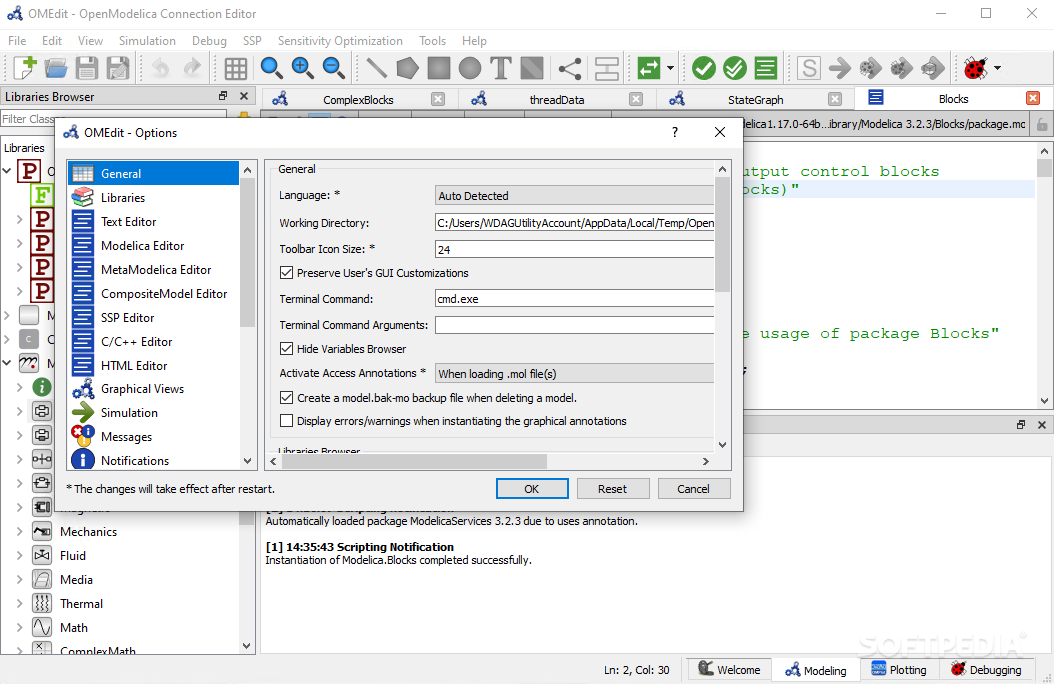Toggle the Hide Variables Browser checkbox
Viewport: 1054px width, 684px height.
tap(286, 349)
